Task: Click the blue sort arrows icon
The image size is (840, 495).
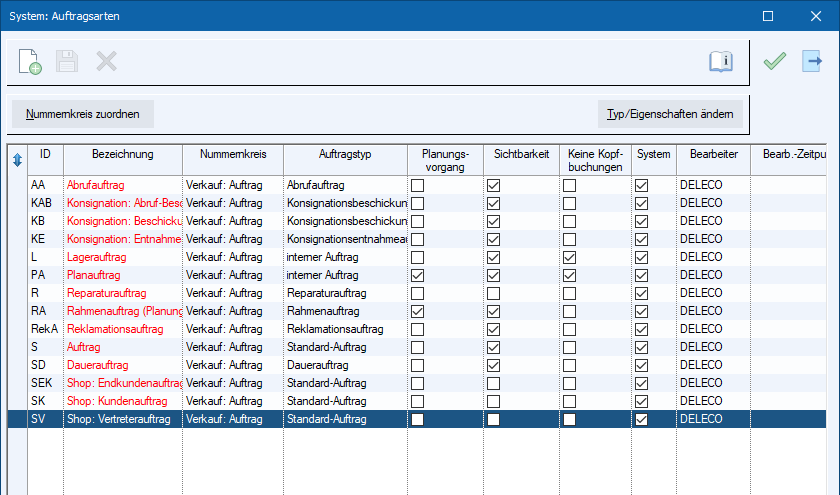Action: (17, 160)
